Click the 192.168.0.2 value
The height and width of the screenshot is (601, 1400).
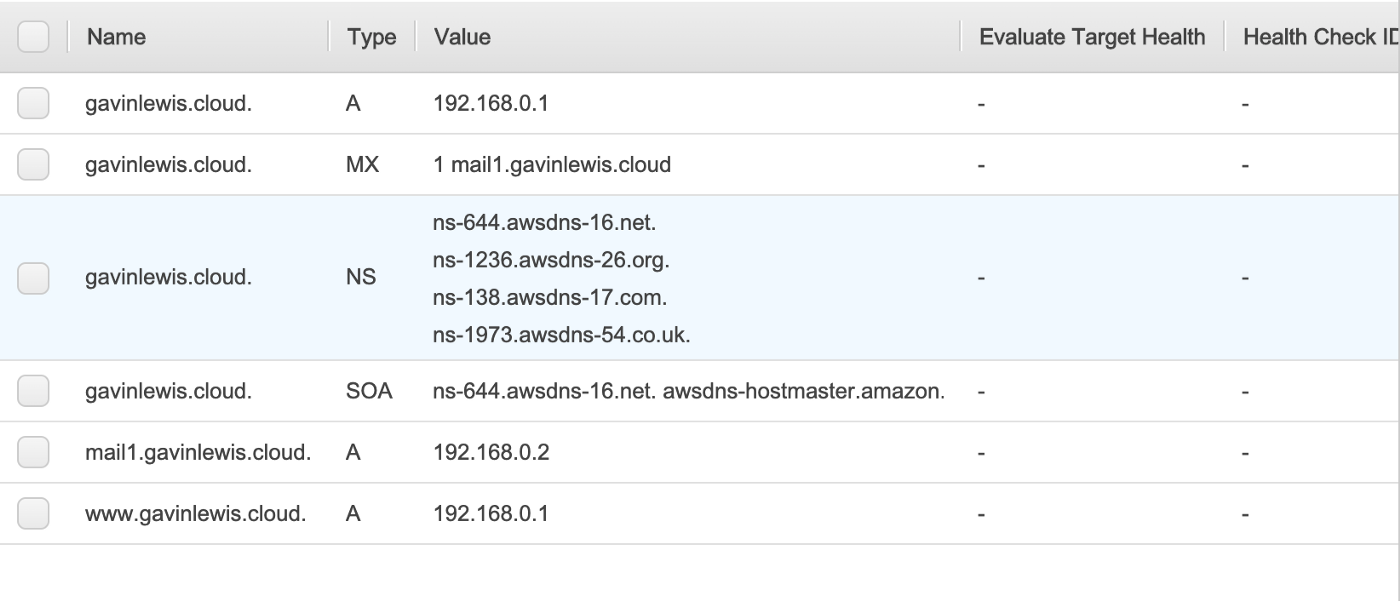pos(491,453)
